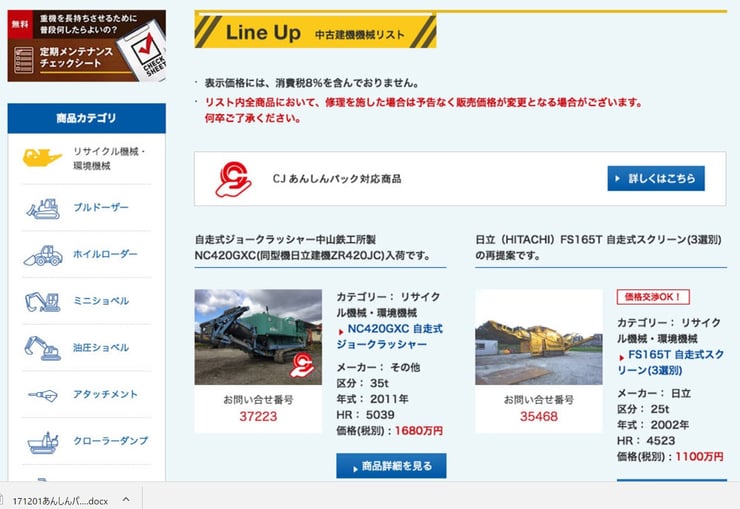The width and height of the screenshot is (740, 509).
Task: Click the bulldozer icon
Action: pos(43,209)
